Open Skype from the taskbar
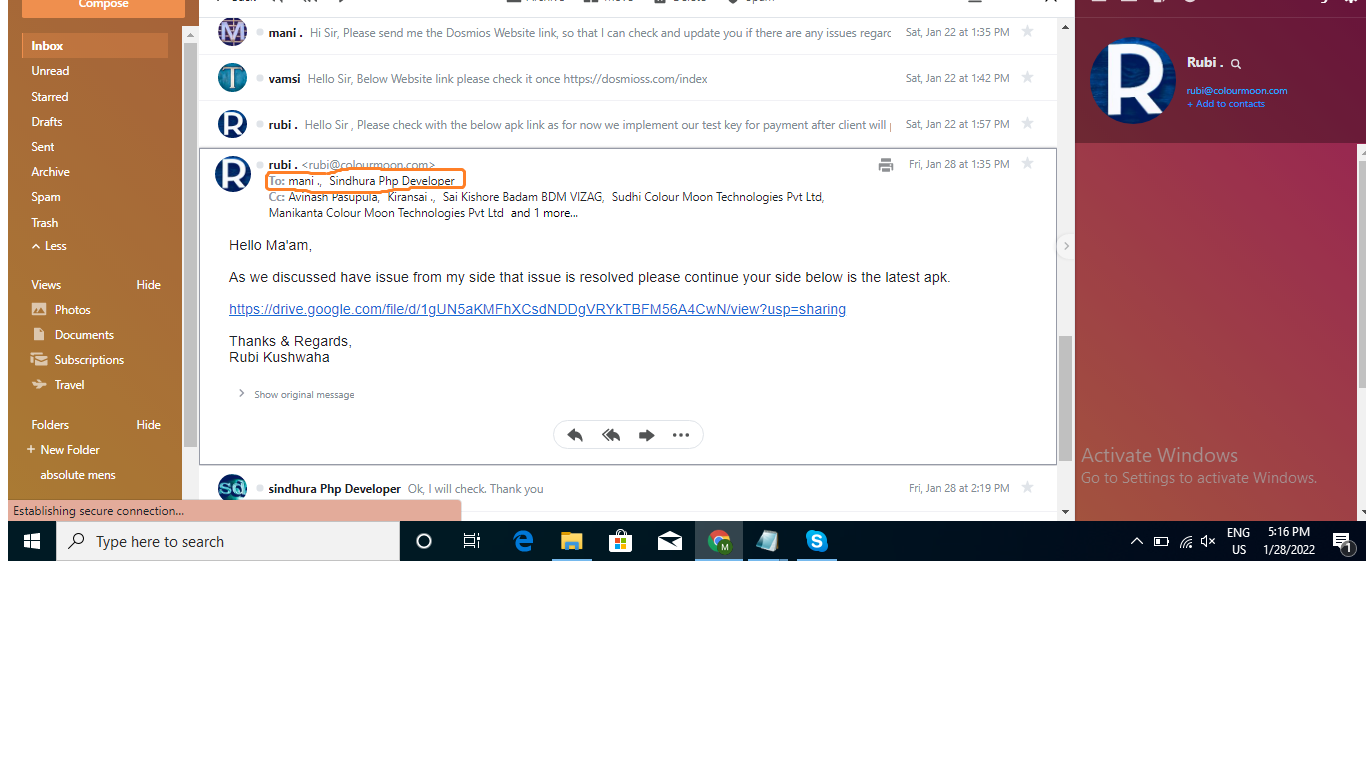 [x=817, y=541]
